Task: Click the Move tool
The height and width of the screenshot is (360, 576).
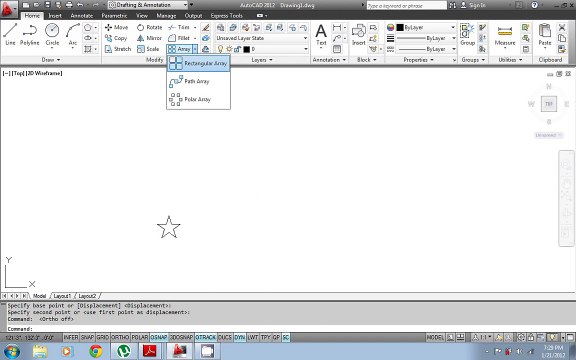Action: click(116, 27)
